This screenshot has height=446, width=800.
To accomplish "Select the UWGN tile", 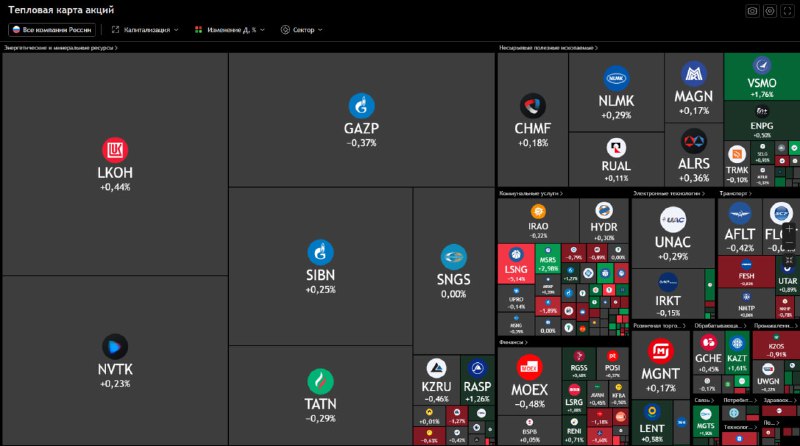I will 768,377.
